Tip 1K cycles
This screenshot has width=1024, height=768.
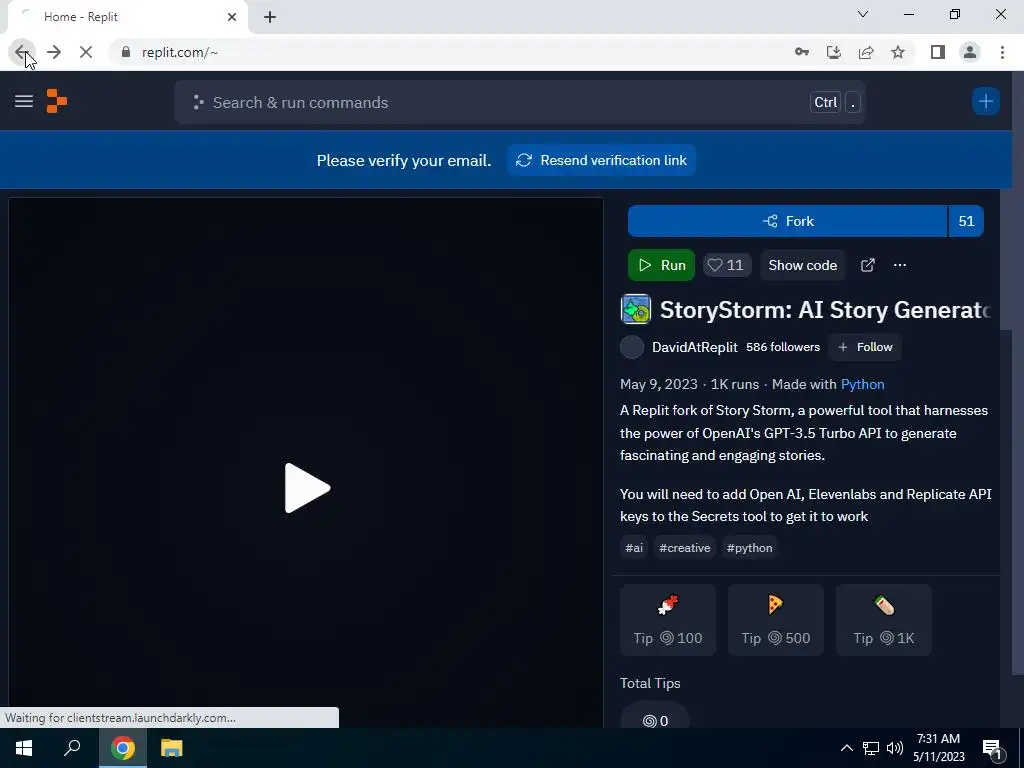[x=884, y=620]
